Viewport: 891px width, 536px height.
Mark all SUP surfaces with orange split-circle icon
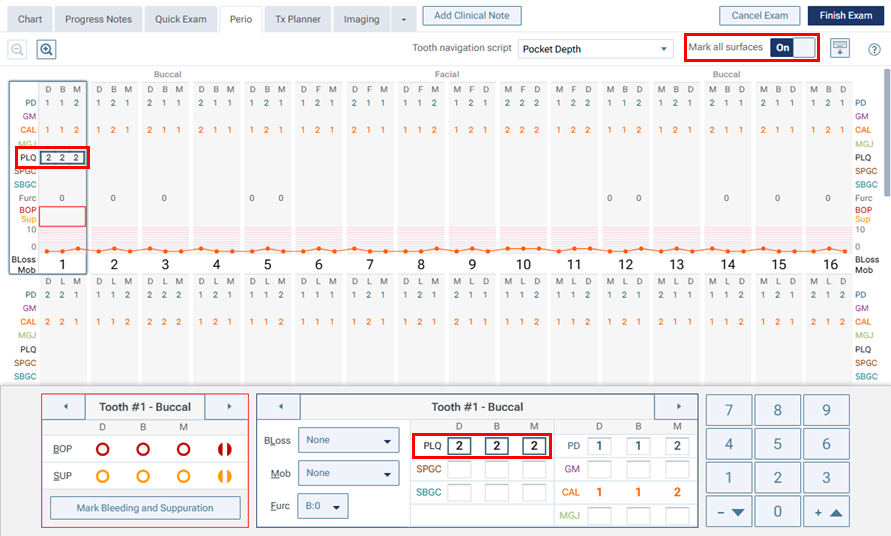[x=224, y=476]
